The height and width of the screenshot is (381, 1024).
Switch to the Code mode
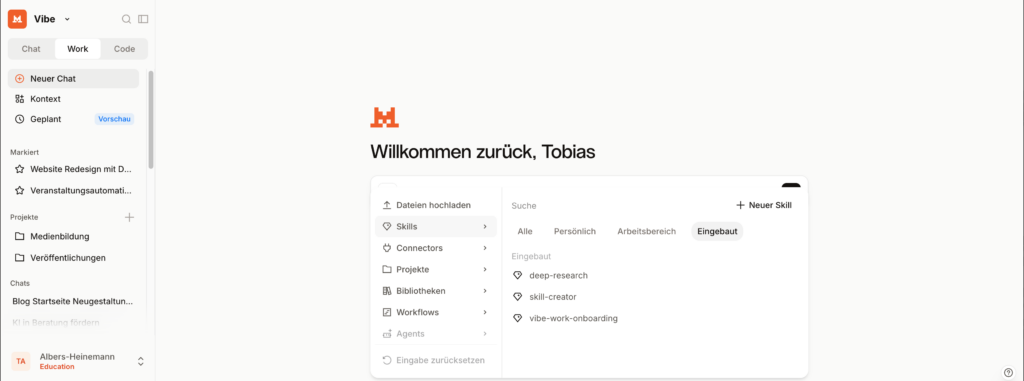coord(124,49)
